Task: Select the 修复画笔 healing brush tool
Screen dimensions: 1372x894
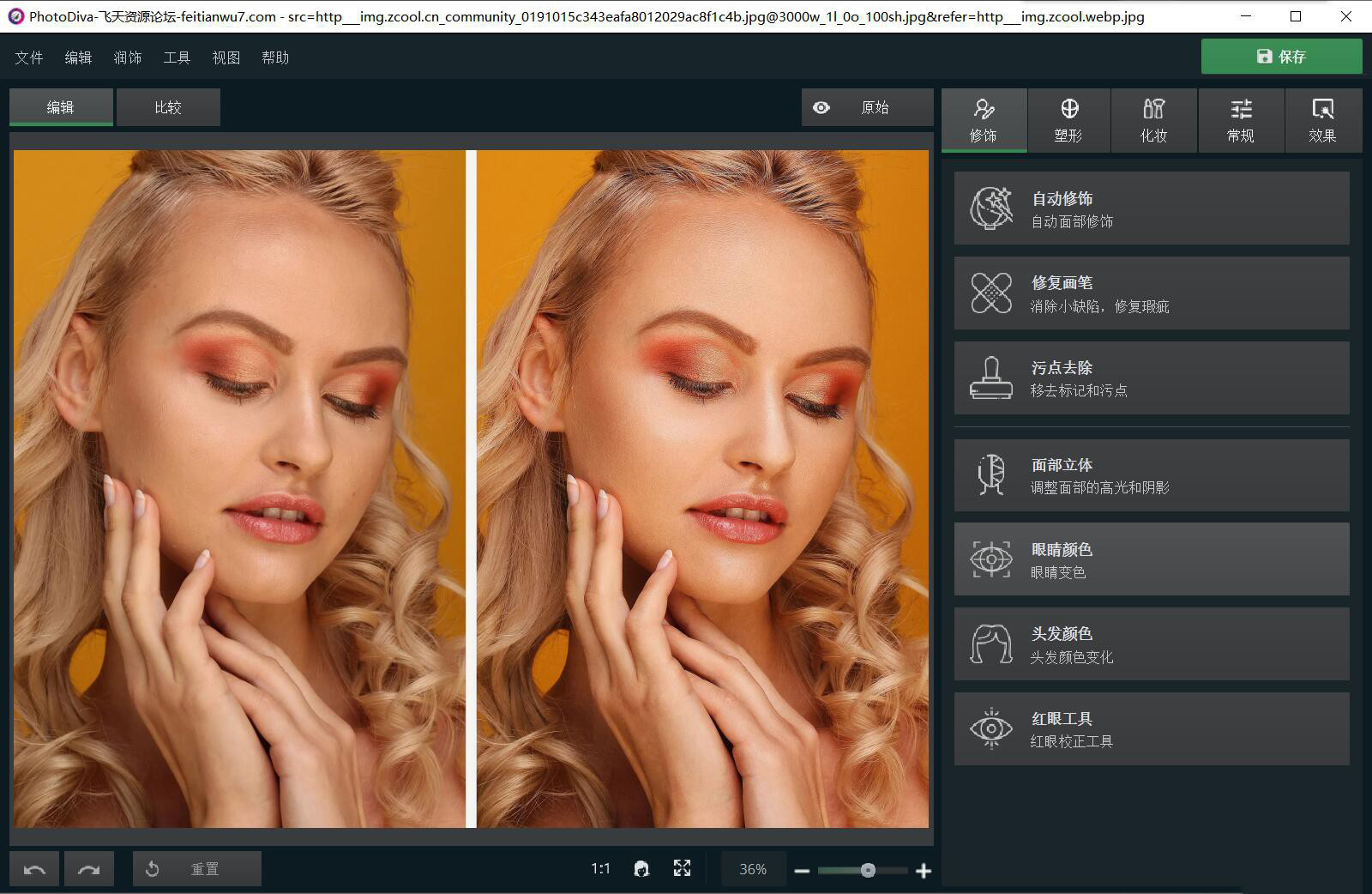Action: [1152, 293]
